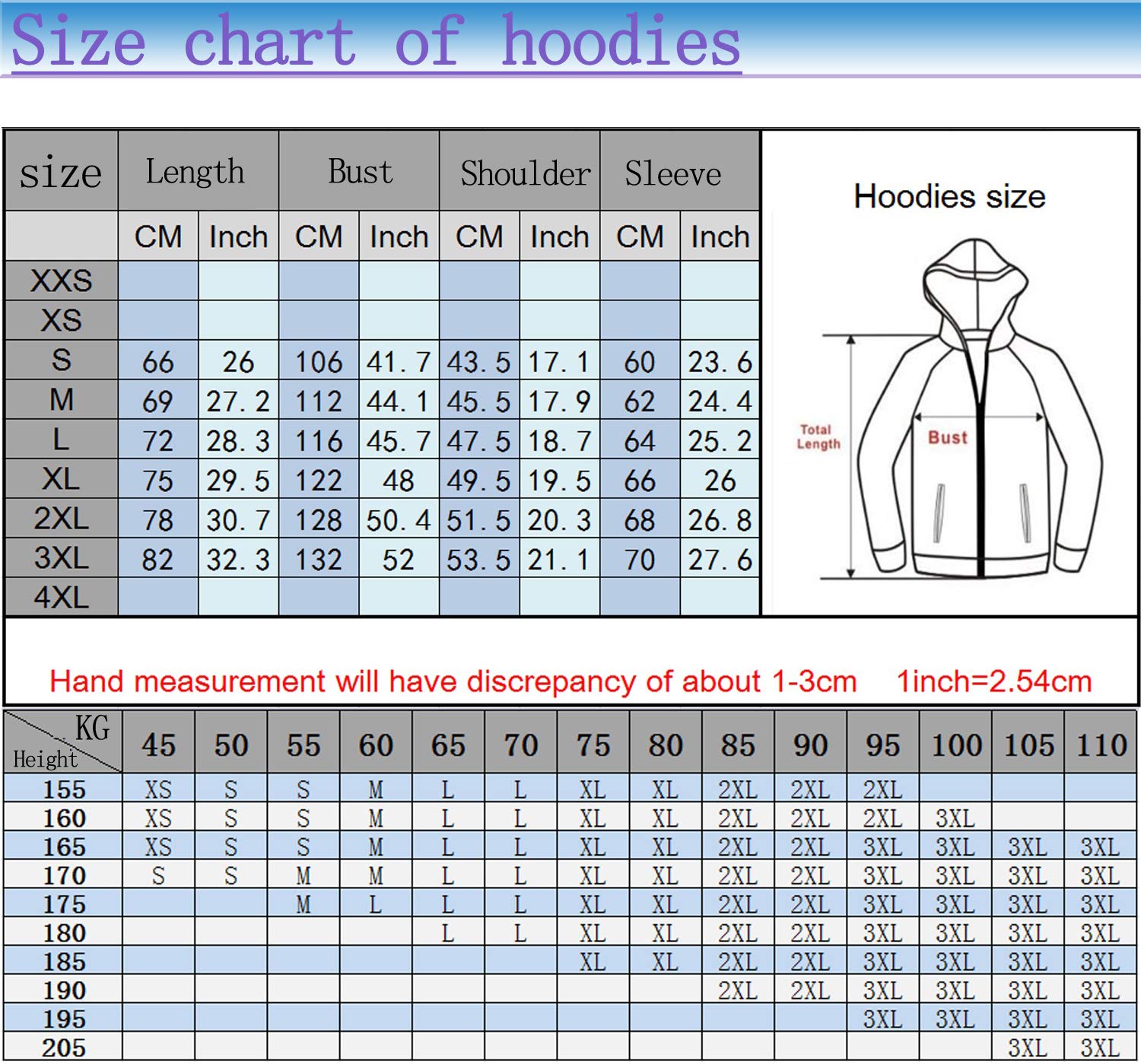
Task: Click the "1inch=2.54cm" conversion note
Action: click(994, 681)
